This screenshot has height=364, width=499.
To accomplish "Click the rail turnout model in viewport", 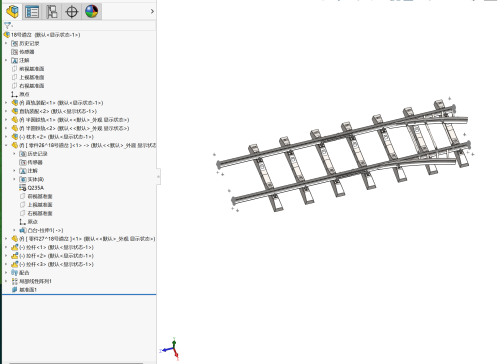I will tap(343, 154).
